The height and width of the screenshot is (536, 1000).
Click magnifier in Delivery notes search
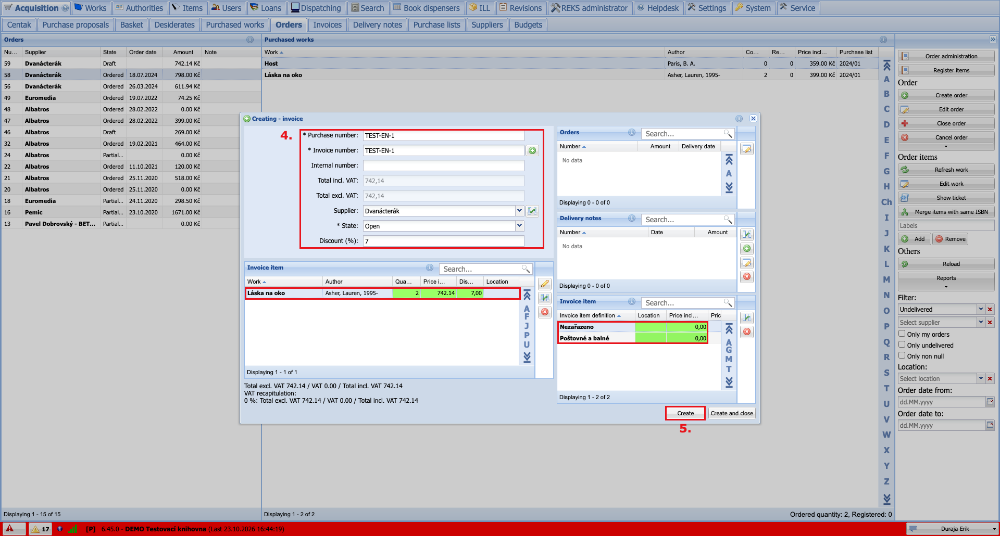[x=727, y=219]
